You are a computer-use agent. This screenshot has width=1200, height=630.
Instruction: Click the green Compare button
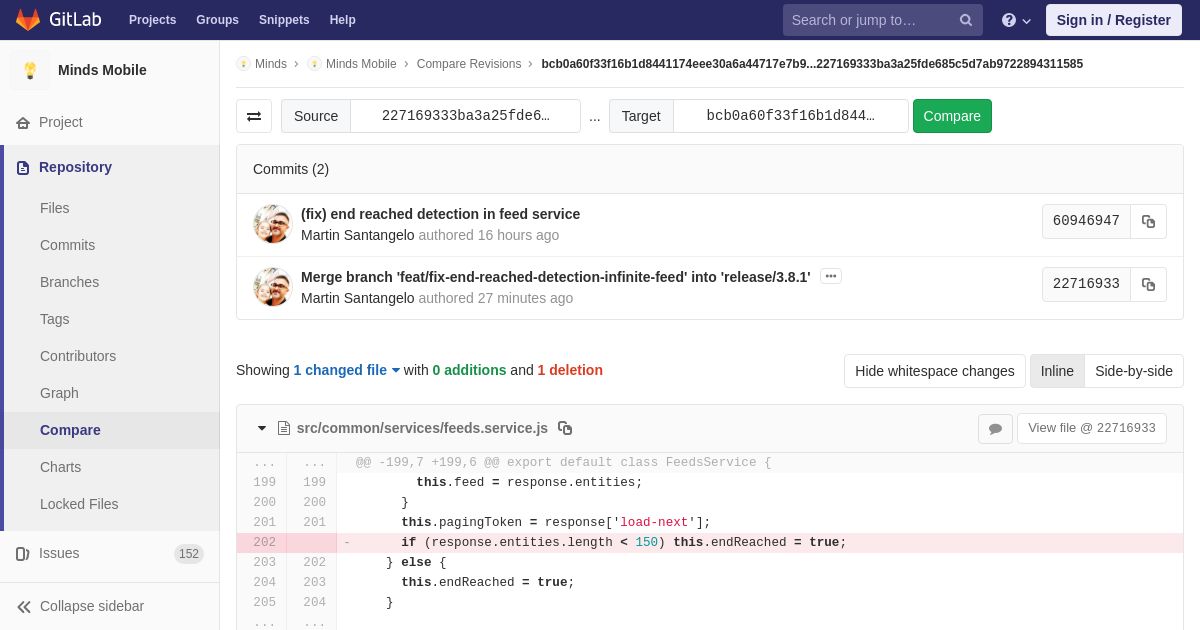click(x=951, y=116)
